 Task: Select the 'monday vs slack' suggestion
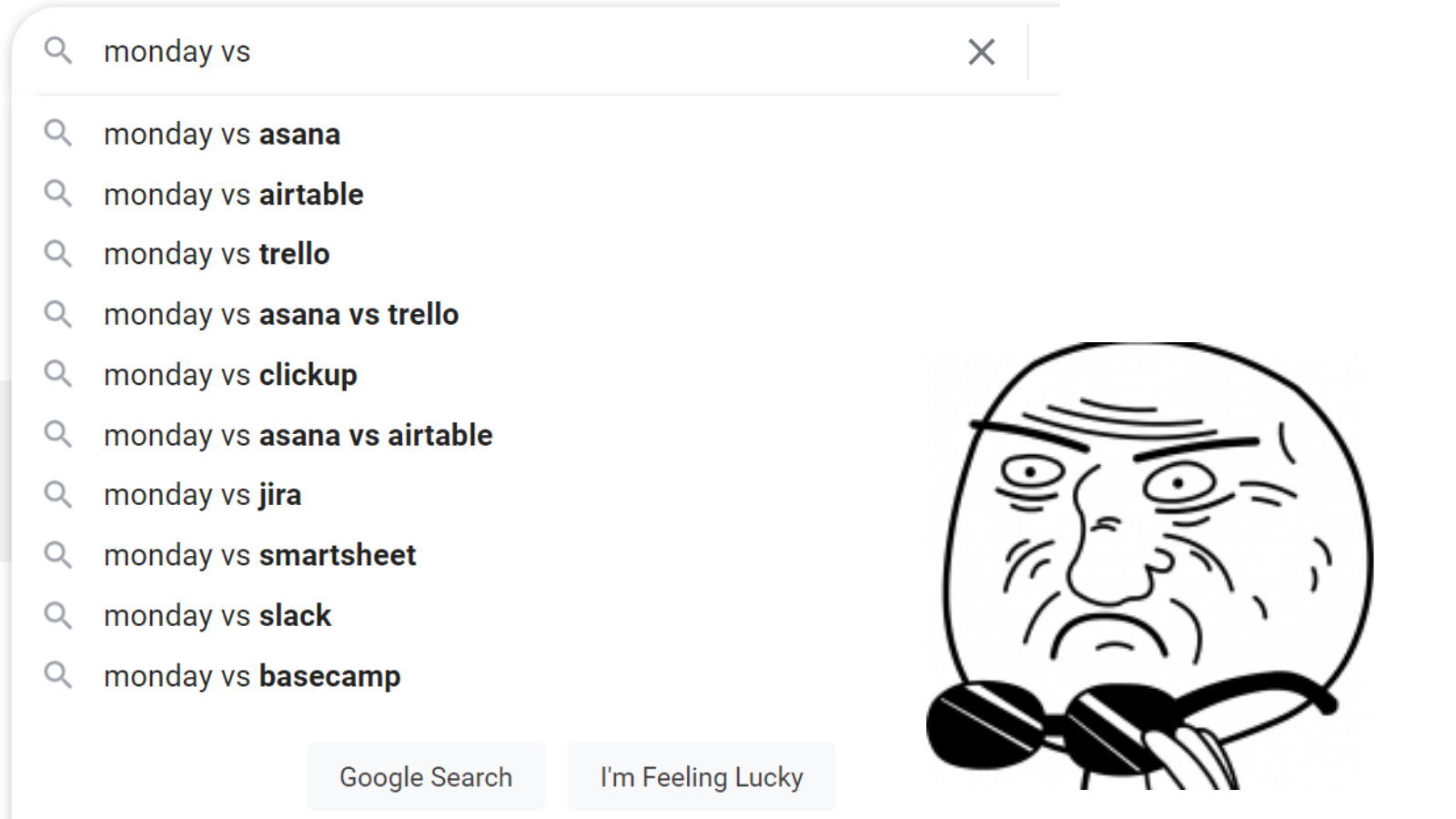(x=217, y=615)
